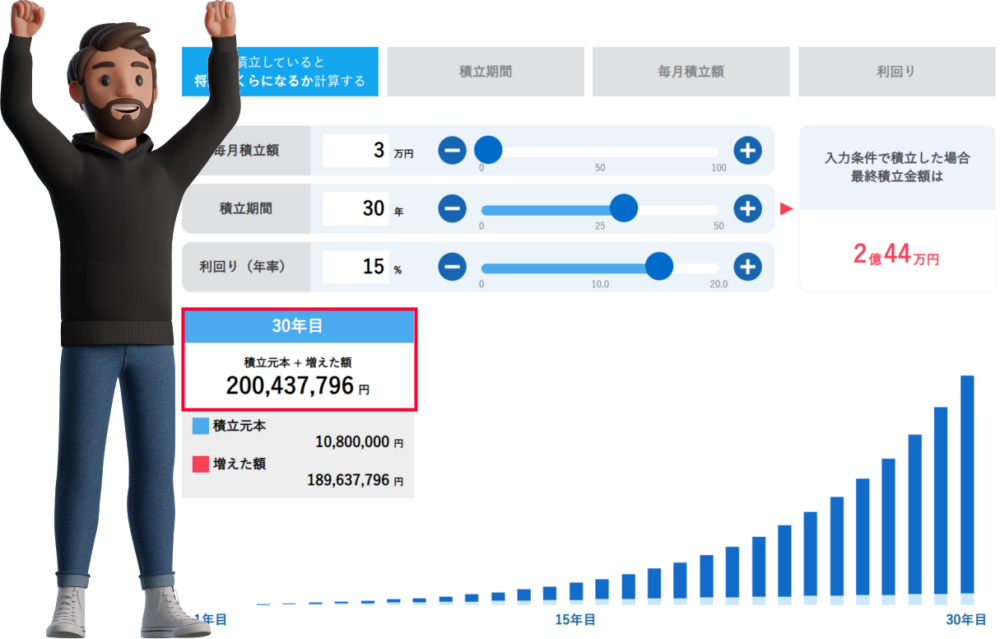Lower 利回り with the minus button

click(x=452, y=267)
